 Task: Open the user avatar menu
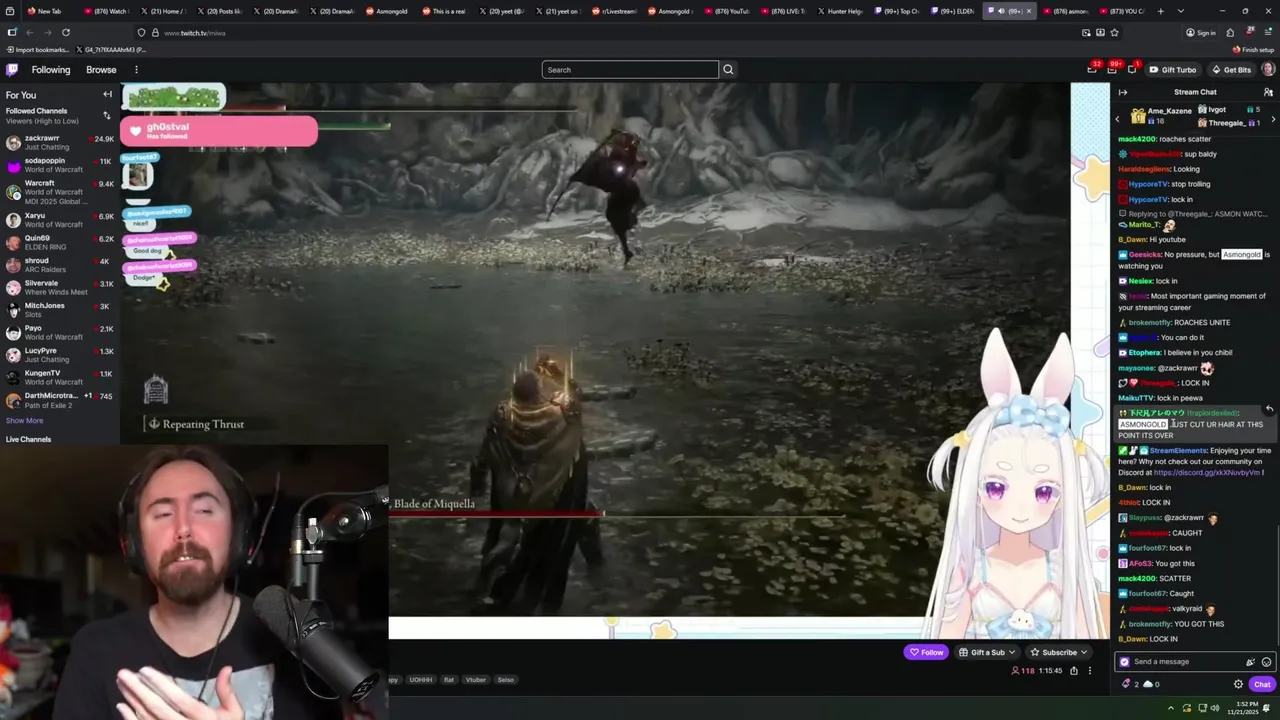tap(1268, 70)
